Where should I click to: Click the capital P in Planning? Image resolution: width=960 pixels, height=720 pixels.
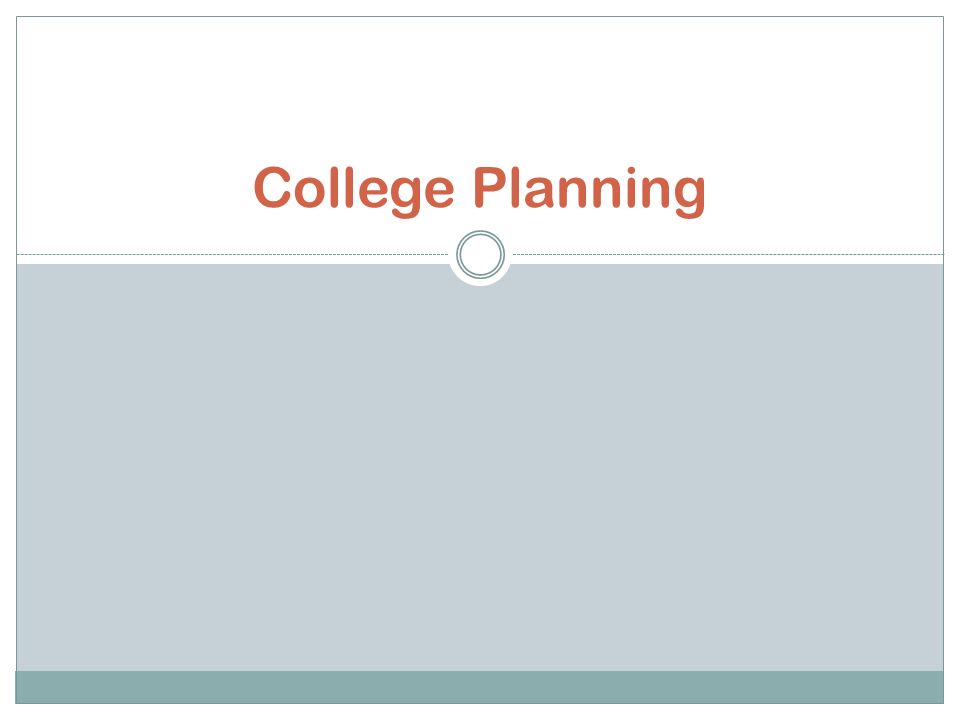click(492, 187)
